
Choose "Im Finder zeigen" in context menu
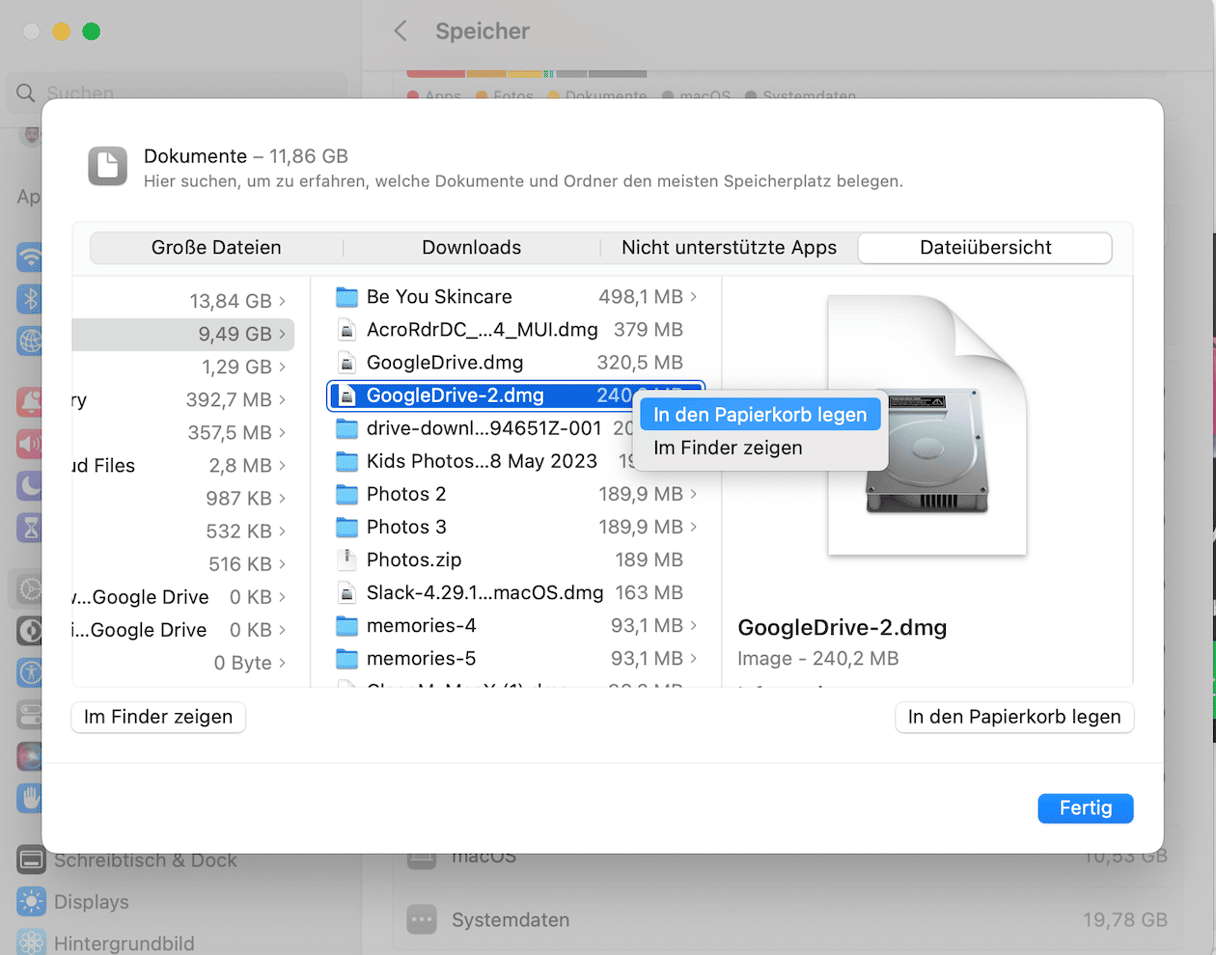(727, 448)
